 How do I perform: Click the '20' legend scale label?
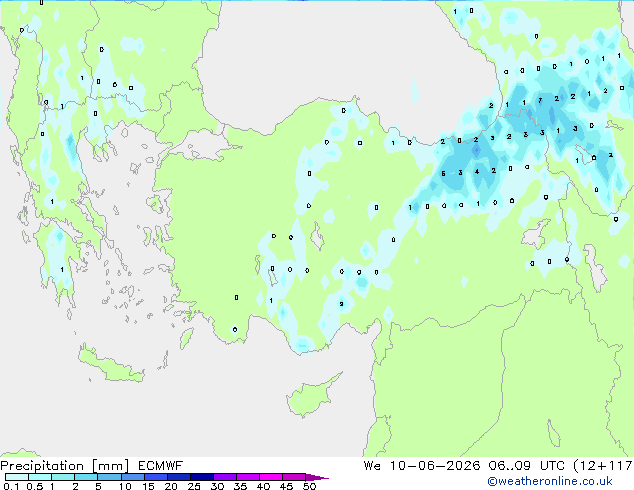(x=171, y=486)
